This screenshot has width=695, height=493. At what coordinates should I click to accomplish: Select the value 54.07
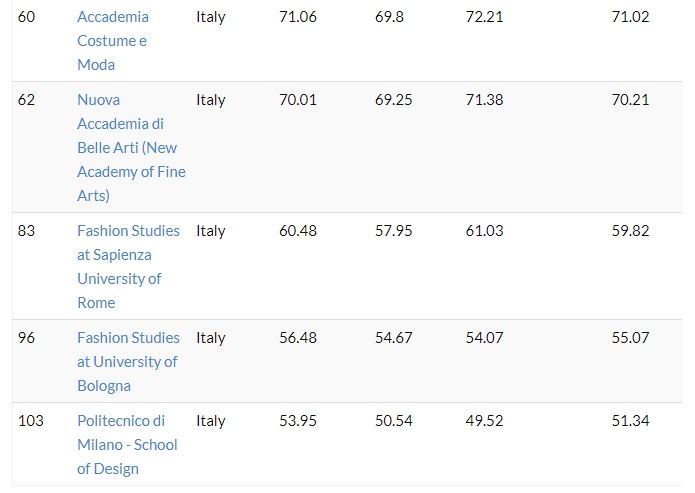[484, 338]
